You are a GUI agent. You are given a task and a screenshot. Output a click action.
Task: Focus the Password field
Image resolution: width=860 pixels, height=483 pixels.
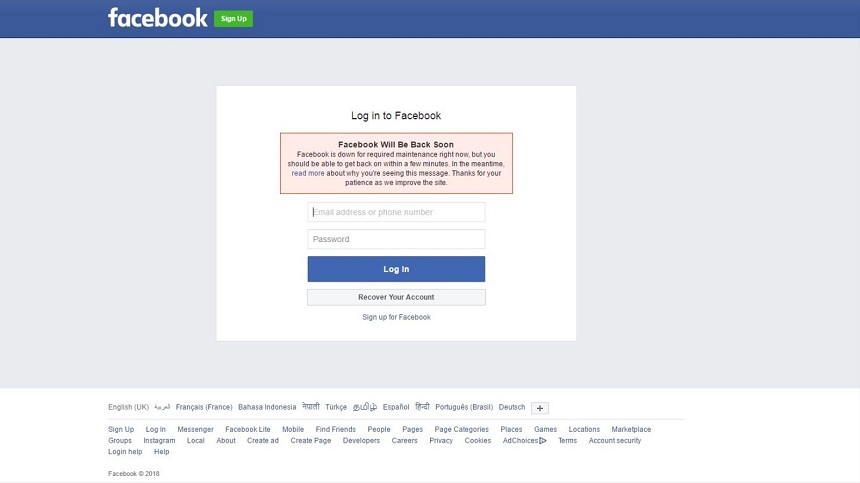tap(396, 239)
